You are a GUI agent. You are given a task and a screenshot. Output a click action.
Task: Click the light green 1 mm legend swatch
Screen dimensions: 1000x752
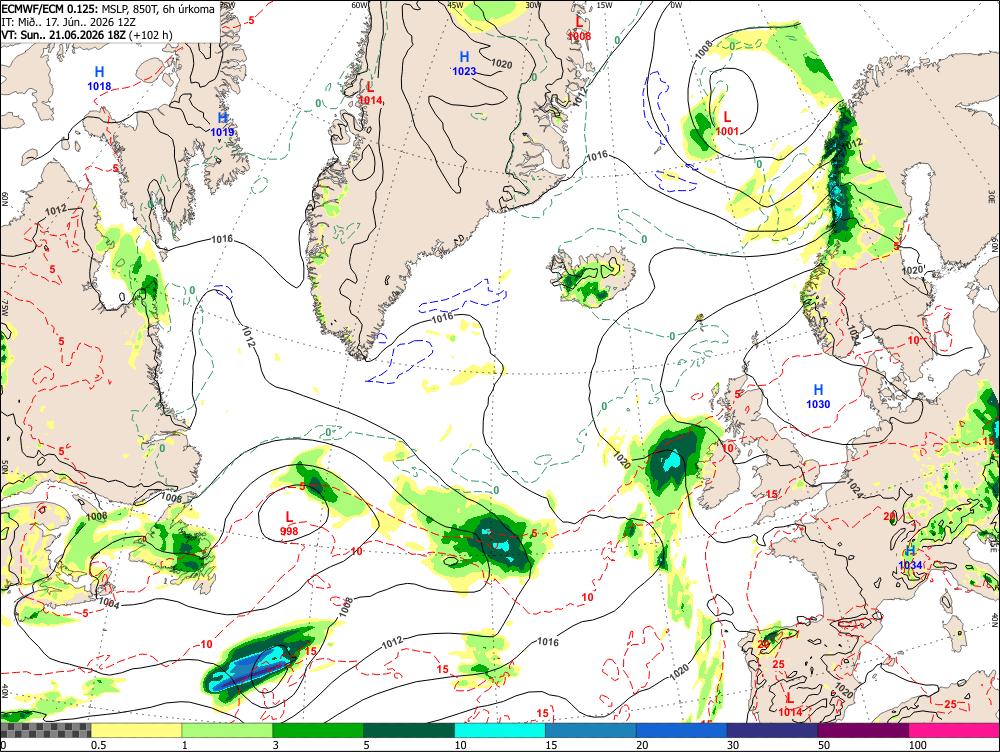[x=227, y=730]
